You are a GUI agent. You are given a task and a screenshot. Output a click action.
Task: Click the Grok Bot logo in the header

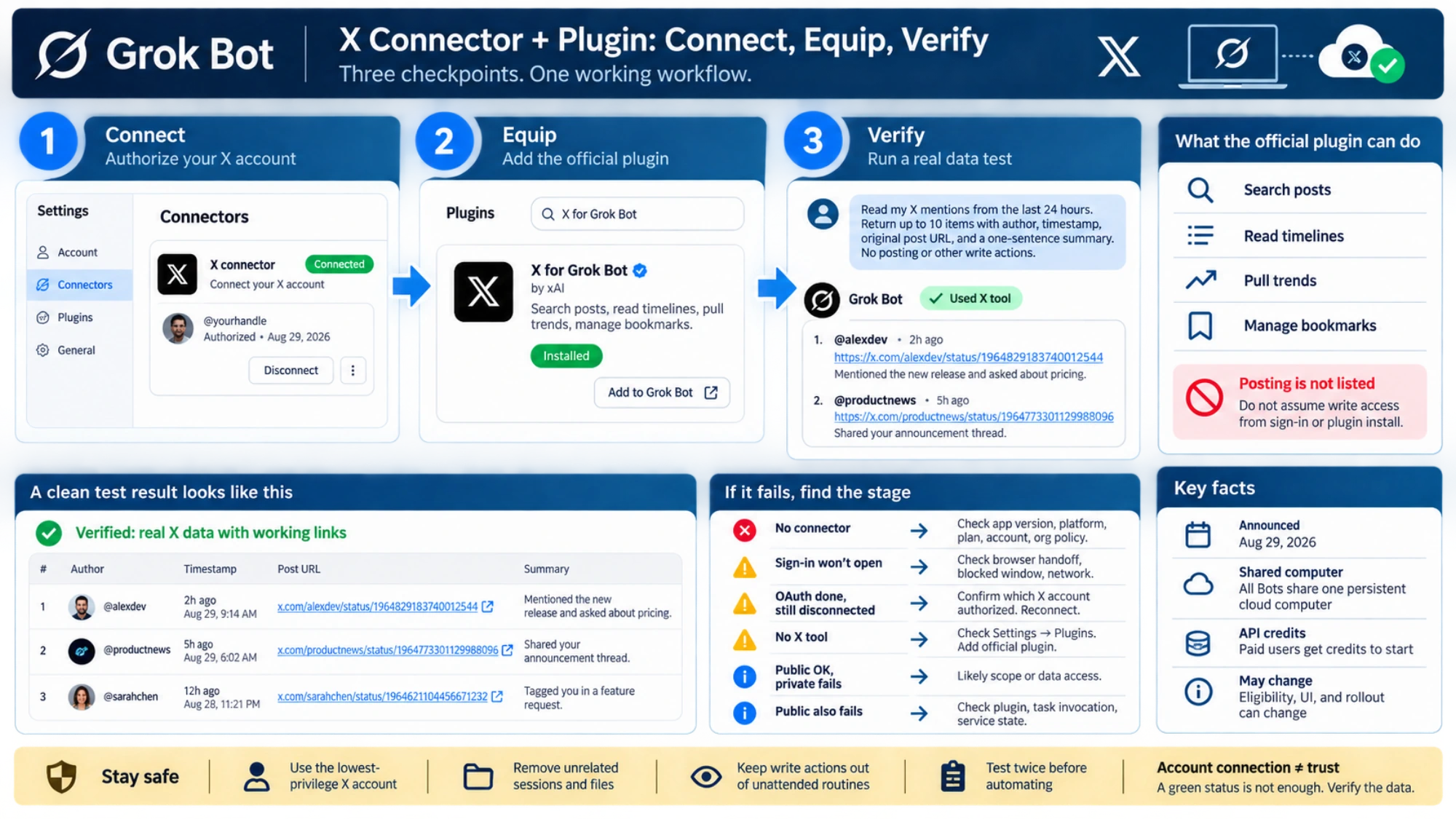click(x=63, y=54)
